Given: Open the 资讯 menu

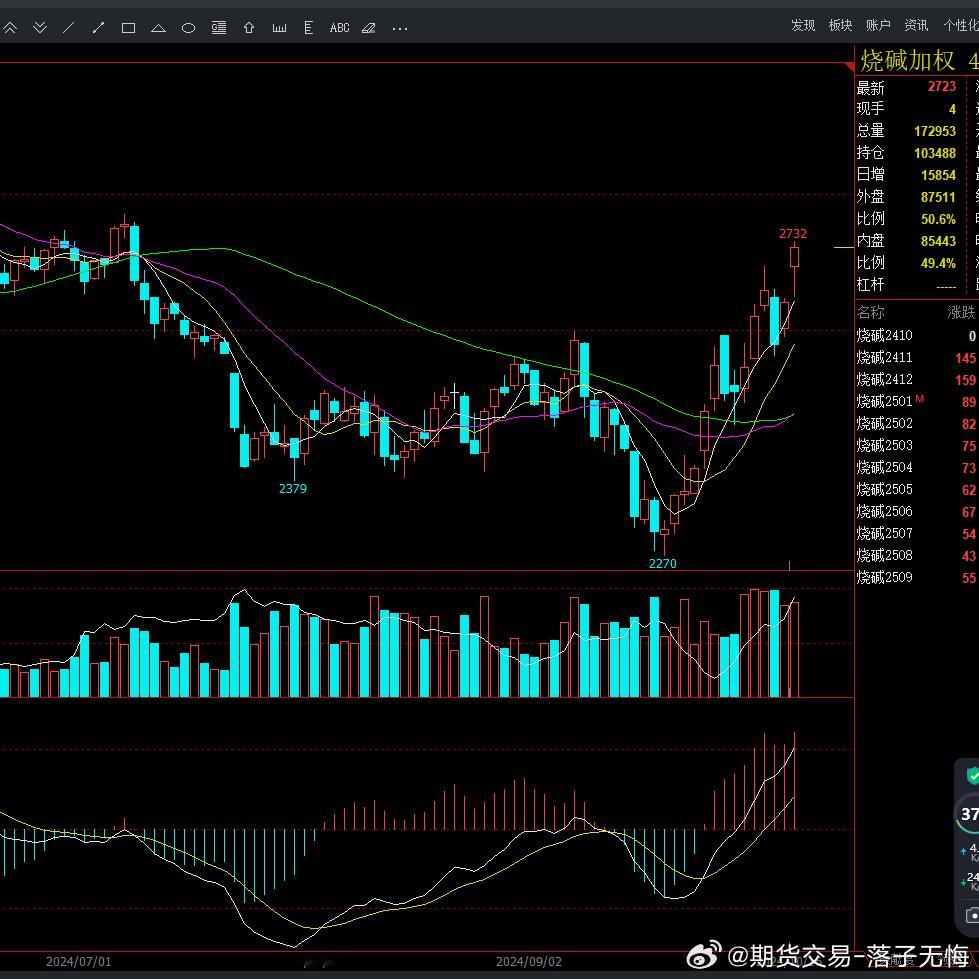Looking at the screenshot, I should (916, 25).
